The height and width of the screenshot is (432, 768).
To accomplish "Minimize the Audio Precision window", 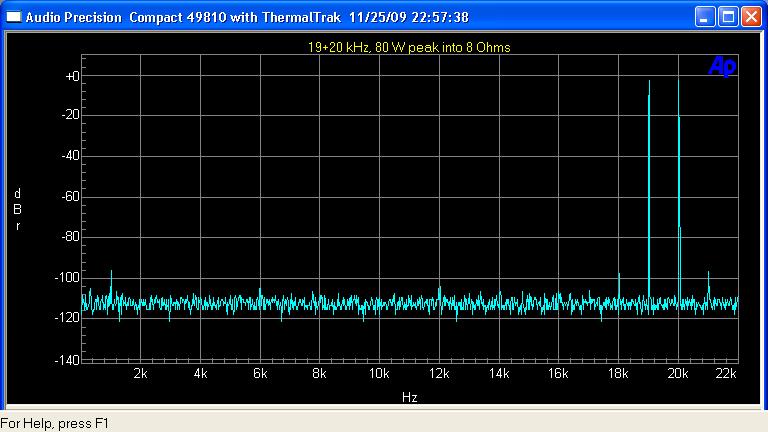I will click(707, 17).
